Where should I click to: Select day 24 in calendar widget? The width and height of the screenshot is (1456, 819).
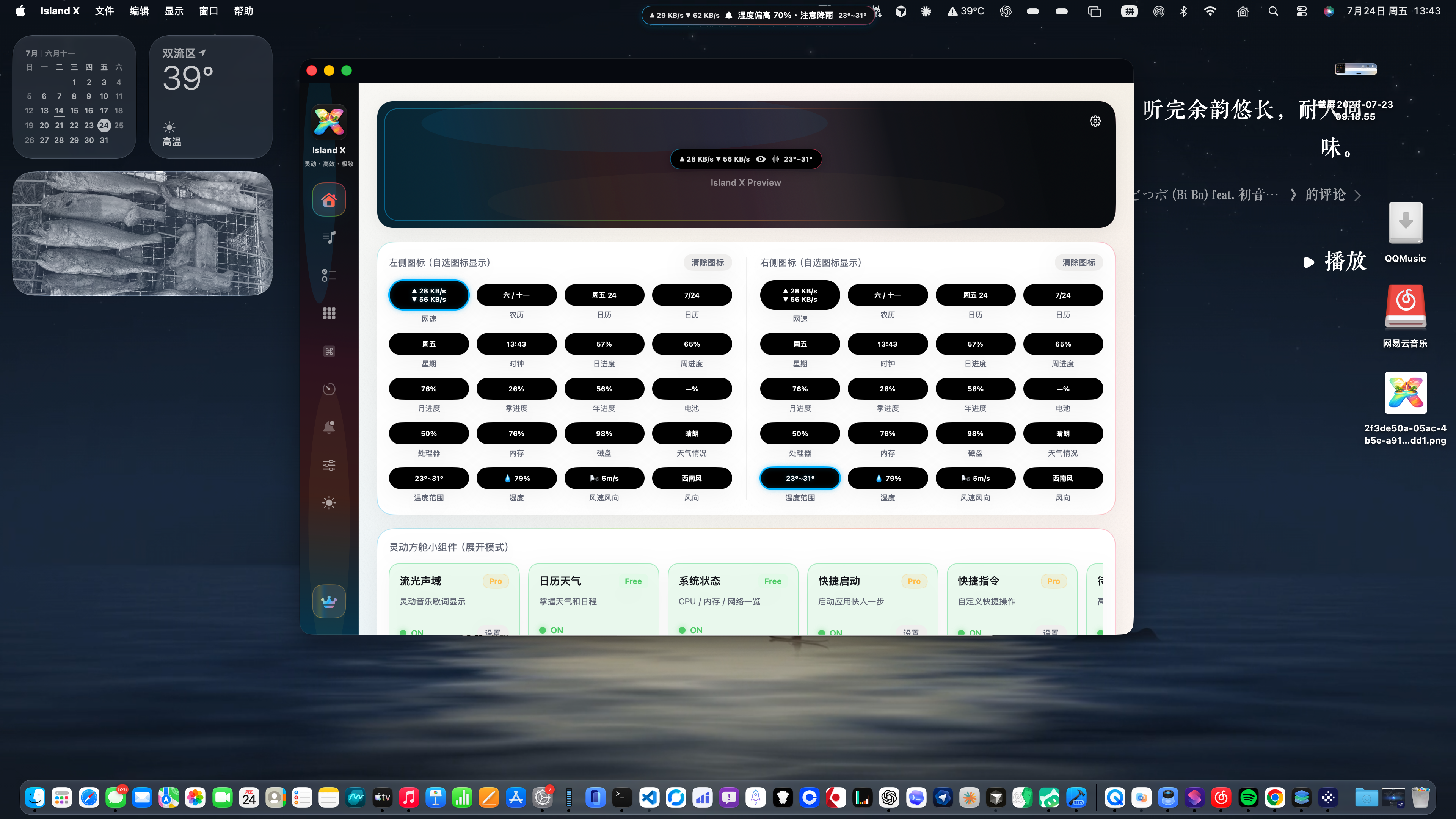pyautogui.click(x=104, y=126)
